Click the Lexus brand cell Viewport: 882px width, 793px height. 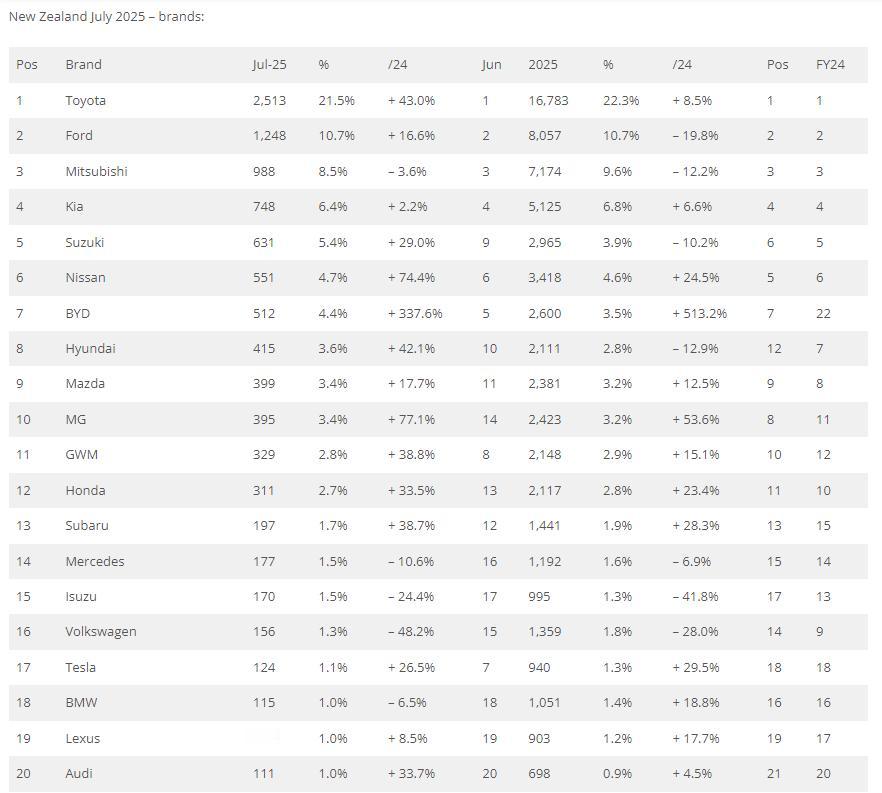click(x=83, y=738)
